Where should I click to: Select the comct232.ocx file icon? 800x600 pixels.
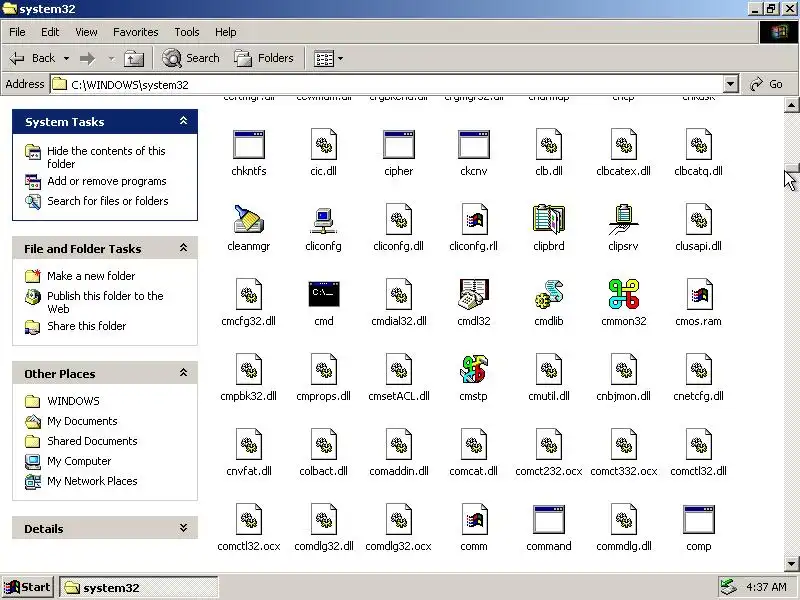(x=549, y=444)
